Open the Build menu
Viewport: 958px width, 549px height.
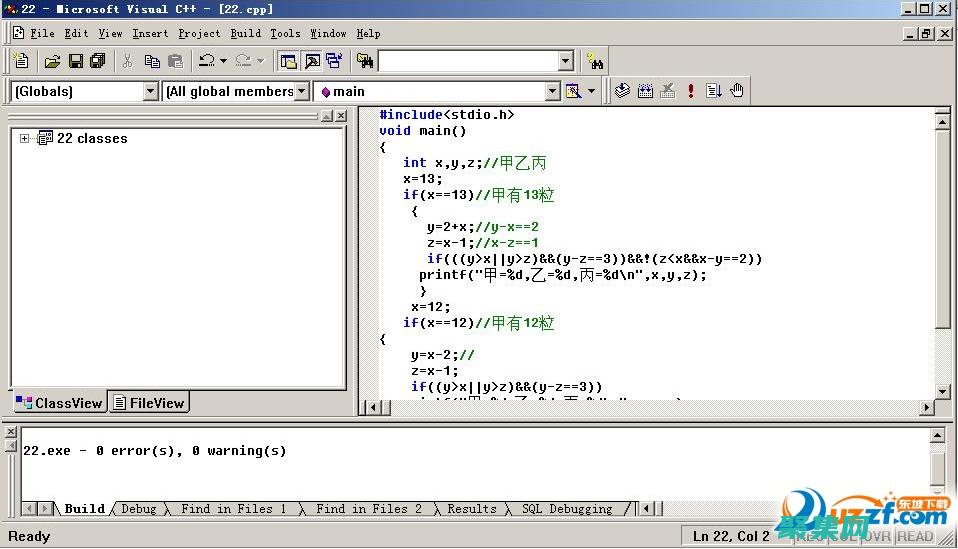coord(245,33)
